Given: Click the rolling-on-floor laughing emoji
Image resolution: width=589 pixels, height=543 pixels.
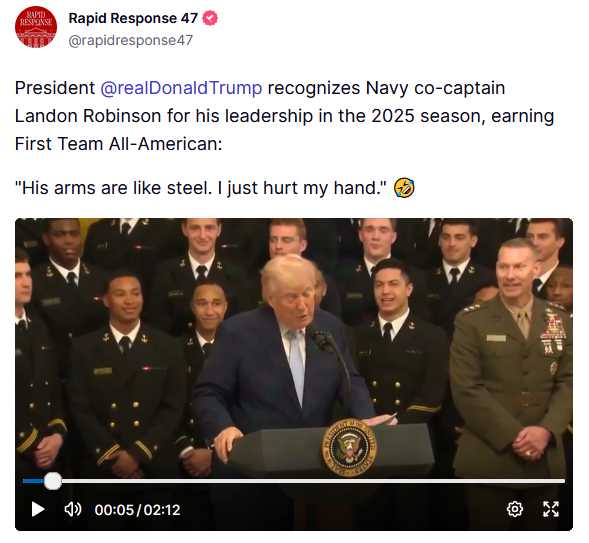Looking at the screenshot, I should click(x=404, y=188).
